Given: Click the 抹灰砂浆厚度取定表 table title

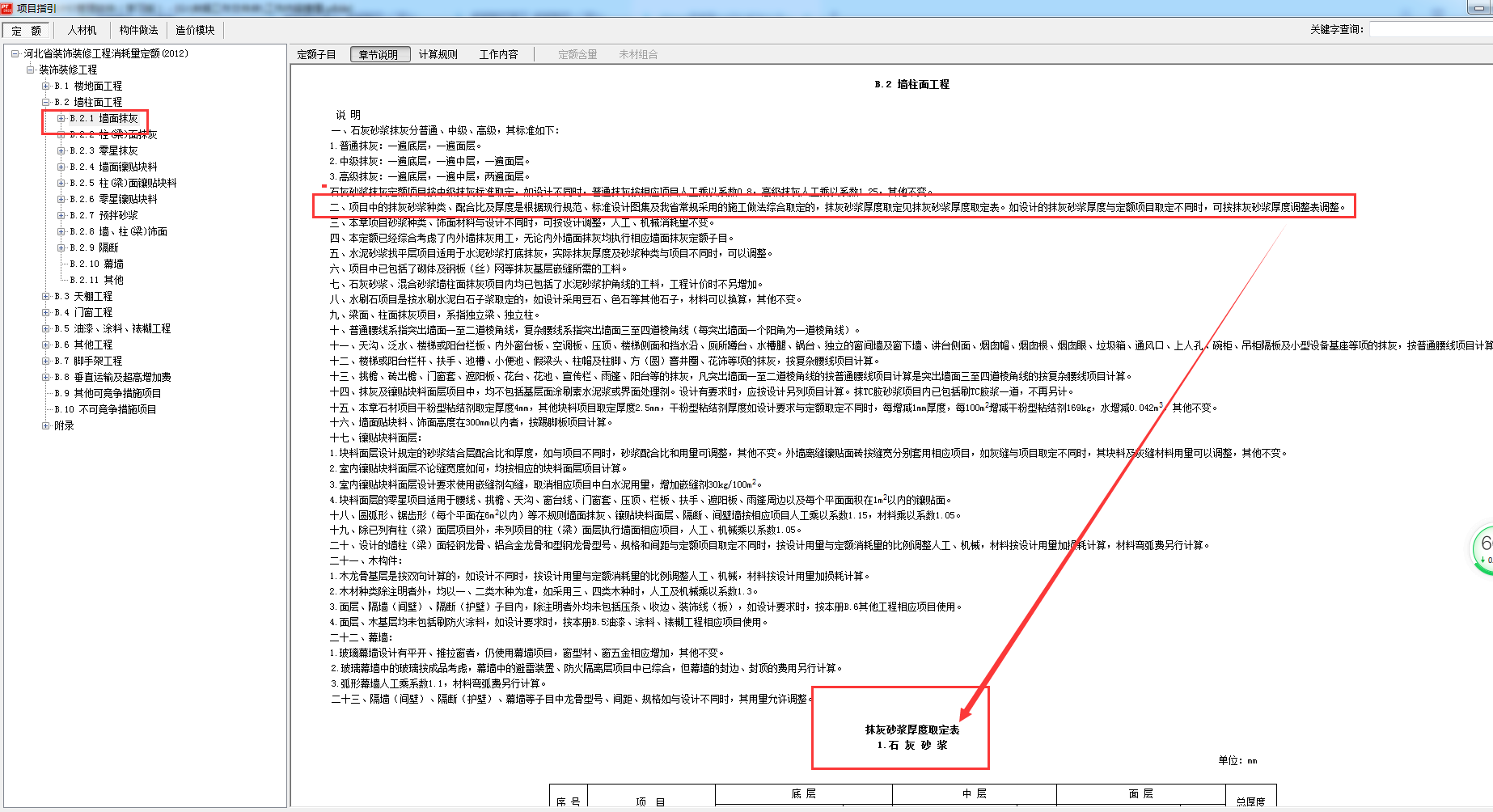Looking at the screenshot, I should tap(912, 730).
